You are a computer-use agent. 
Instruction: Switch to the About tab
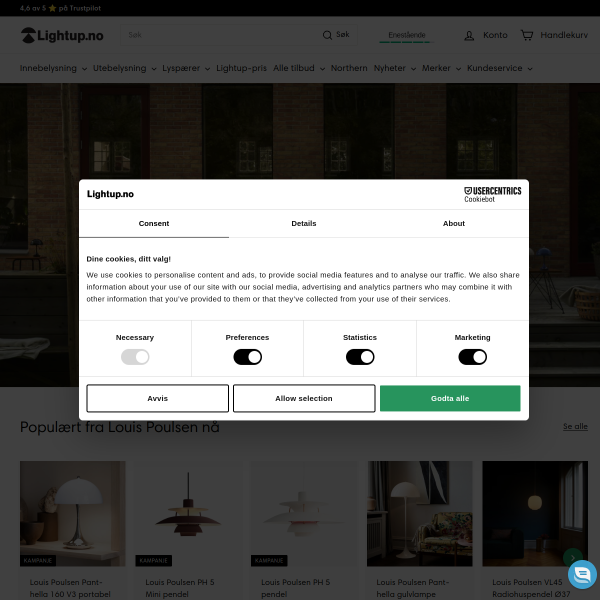(454, 223)
